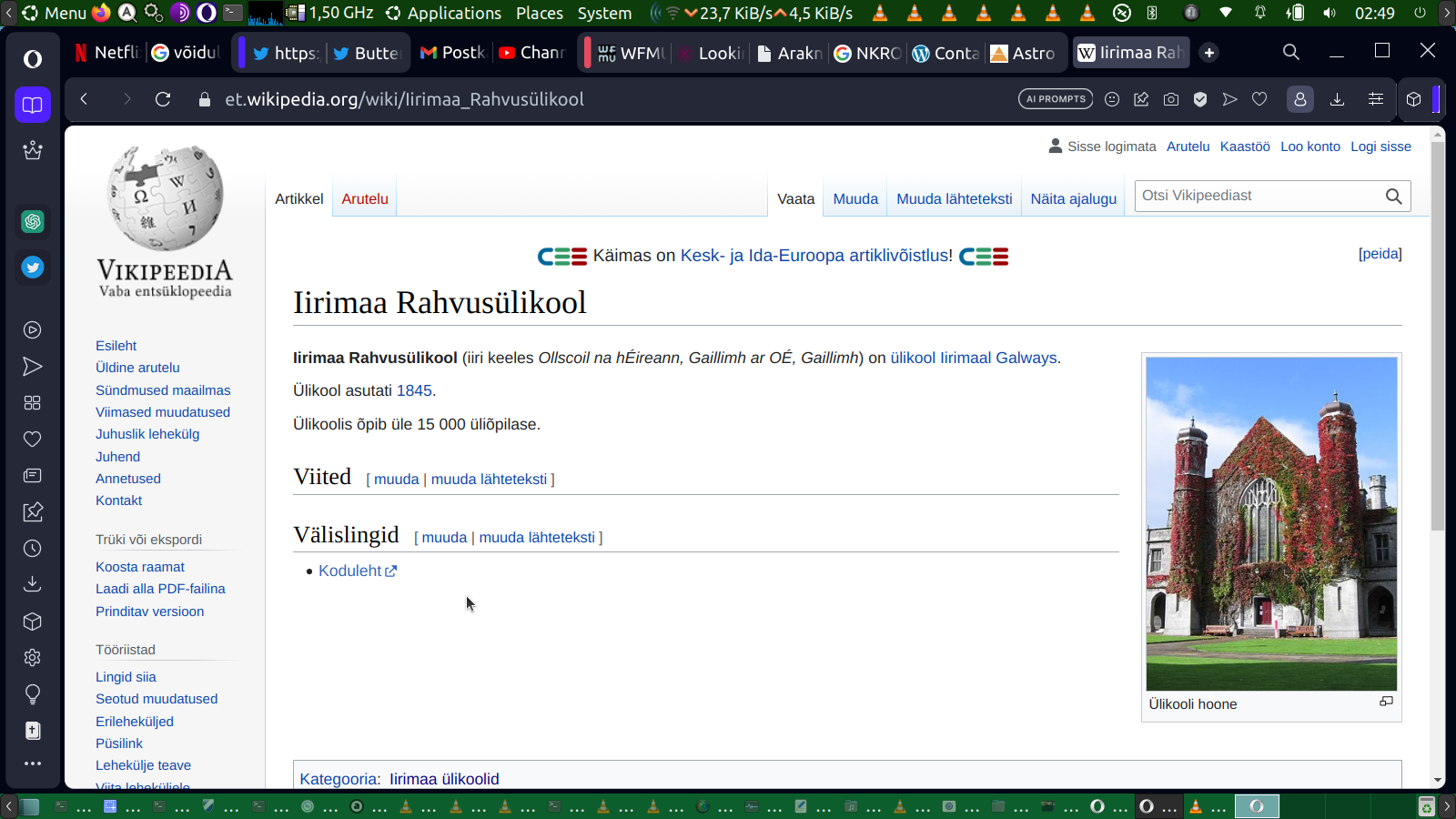This screenshot has width=1456, height=819.
Task: Open My Flow in the left sidebar
Action: [x=33, y=367]
